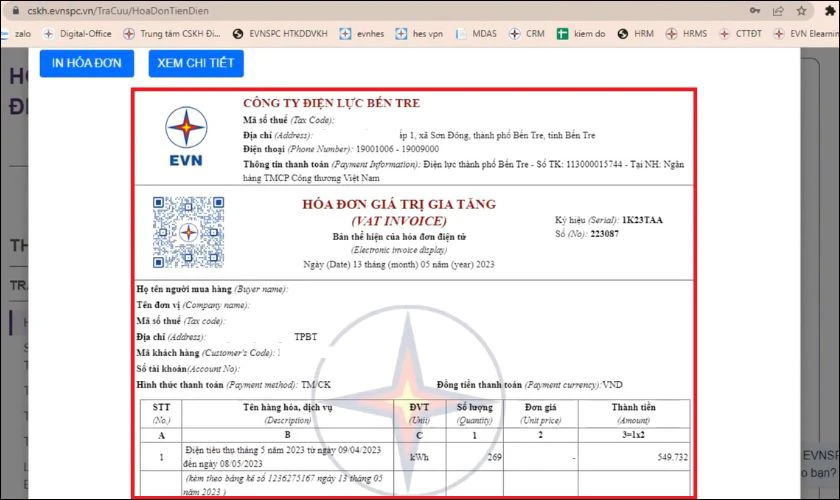Click the bảng kê số 1236275167 note
The width and height of the screenshot is (840, 500).
pos(284,484)
